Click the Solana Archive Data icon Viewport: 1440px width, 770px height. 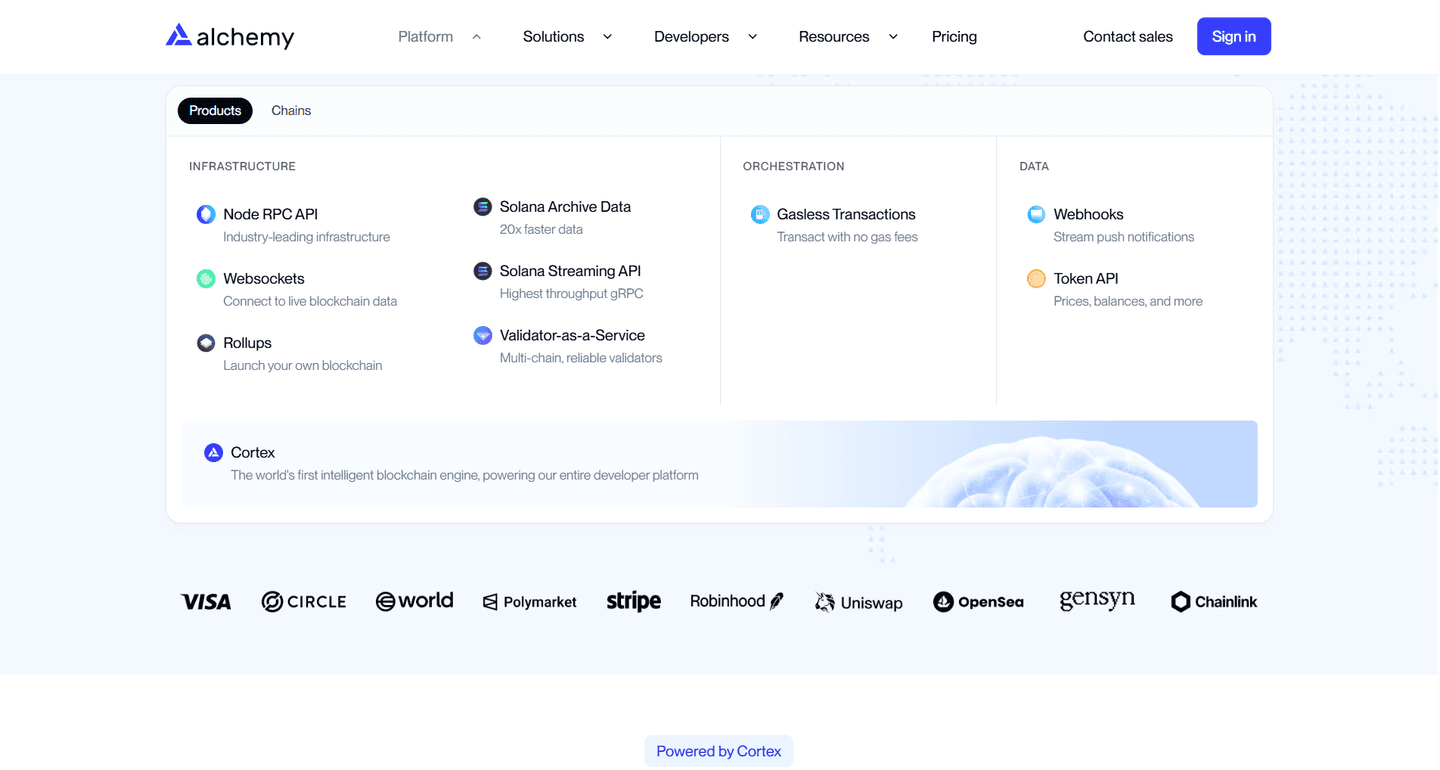[483, 207]
